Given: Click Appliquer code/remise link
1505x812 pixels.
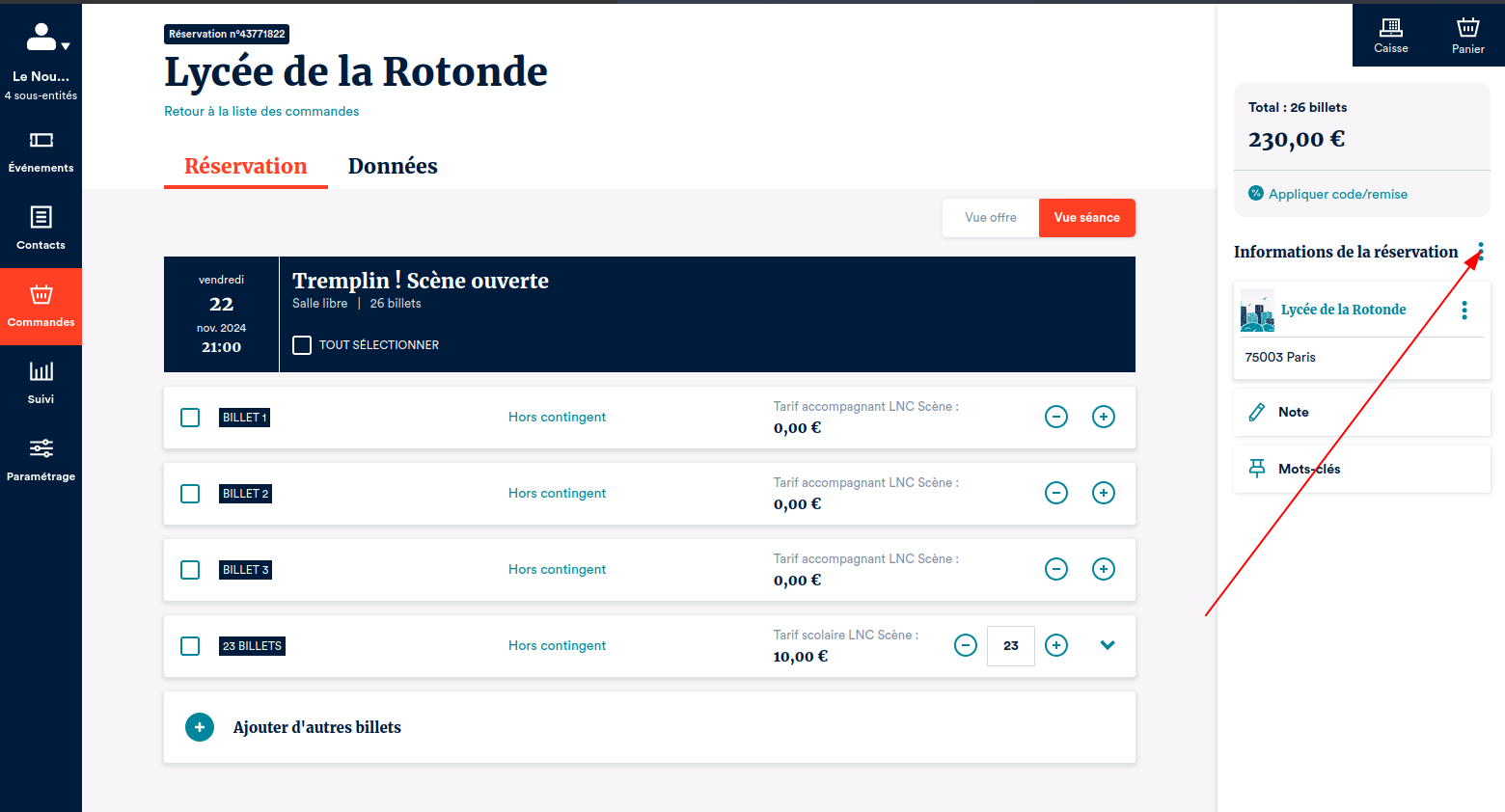Looking at the screenshot, I should 1337,194.
